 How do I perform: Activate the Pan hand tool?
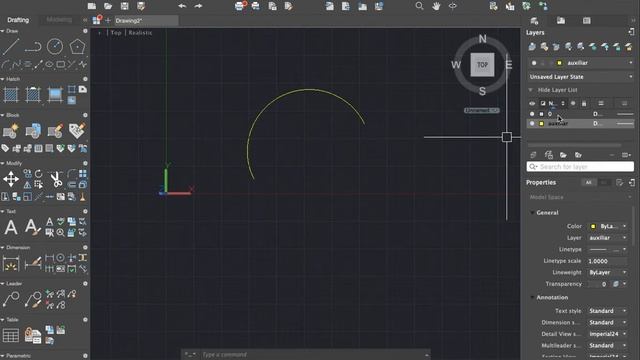(x=436, y=6)
